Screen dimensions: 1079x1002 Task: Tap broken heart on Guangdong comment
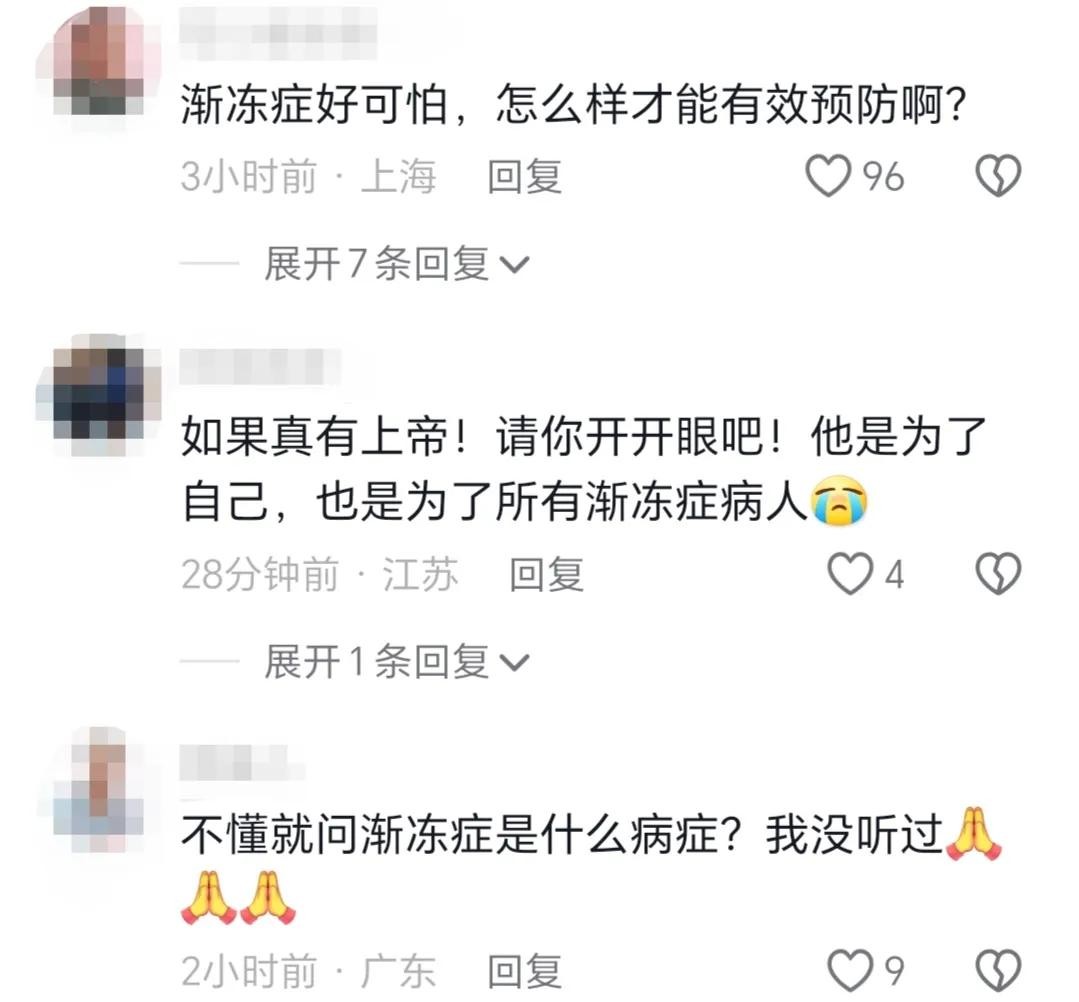tap(998, 971)
